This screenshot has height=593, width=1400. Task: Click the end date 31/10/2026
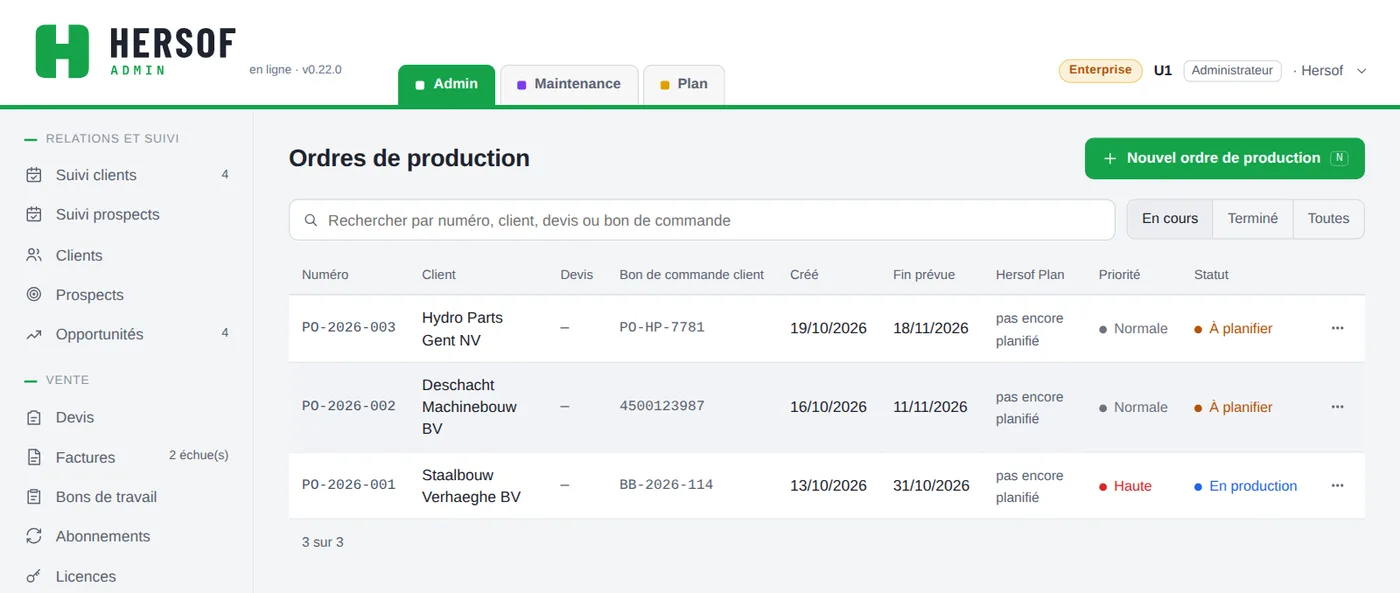(931, 486)
